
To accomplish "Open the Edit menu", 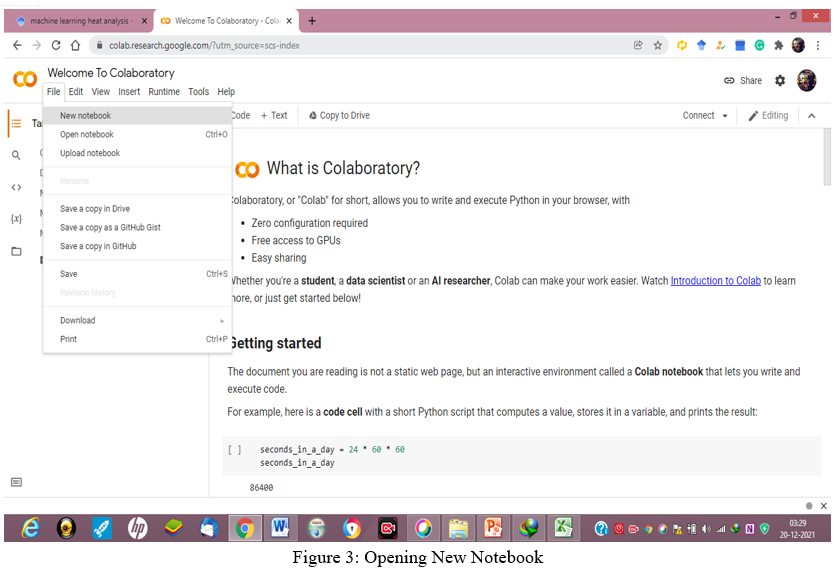I will point(76,92).
